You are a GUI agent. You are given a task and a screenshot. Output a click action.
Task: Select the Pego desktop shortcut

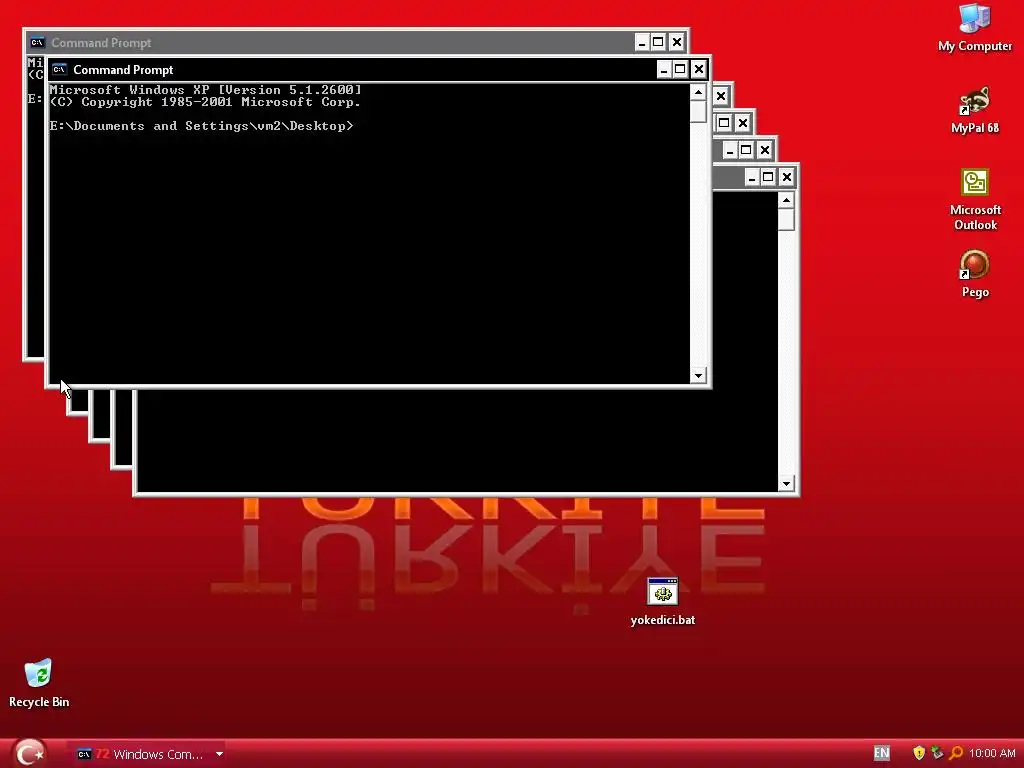coord(974,274)
